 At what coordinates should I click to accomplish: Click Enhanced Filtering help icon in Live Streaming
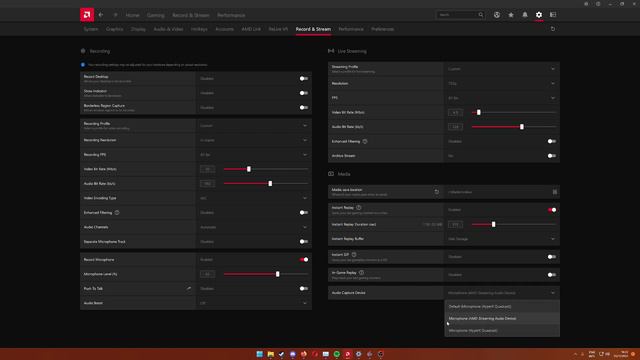pyautogui.click(x=365, y=141)
